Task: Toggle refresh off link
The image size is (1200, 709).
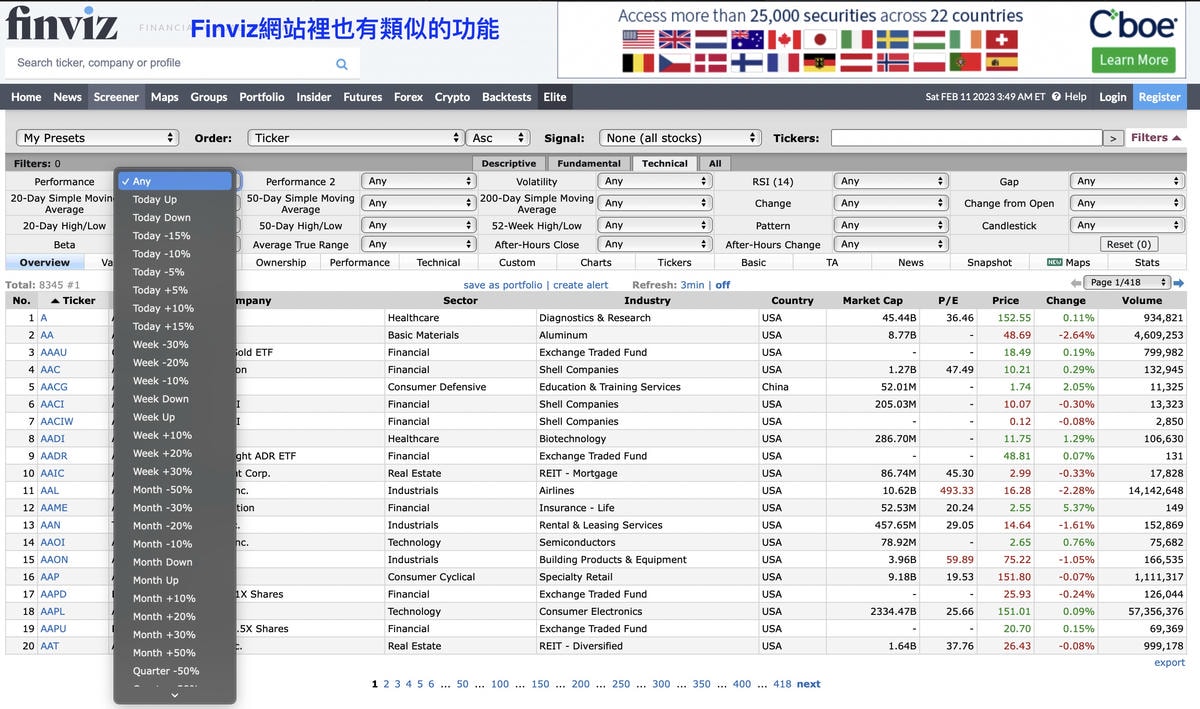Action: tap(722, 285)
